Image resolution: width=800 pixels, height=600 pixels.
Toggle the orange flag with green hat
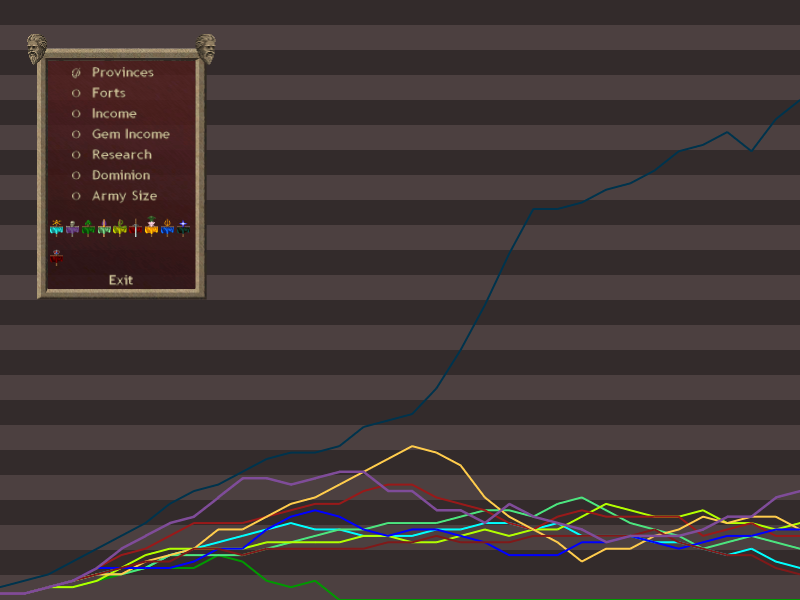point(152,226)
